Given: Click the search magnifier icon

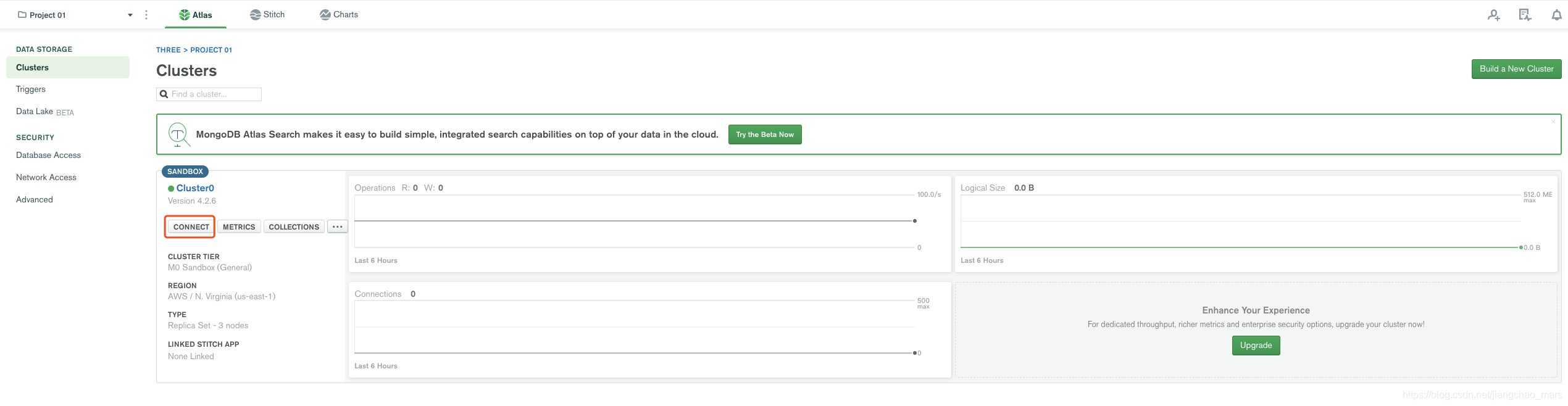Looking at the screenshot, I should tap(164, 94).
